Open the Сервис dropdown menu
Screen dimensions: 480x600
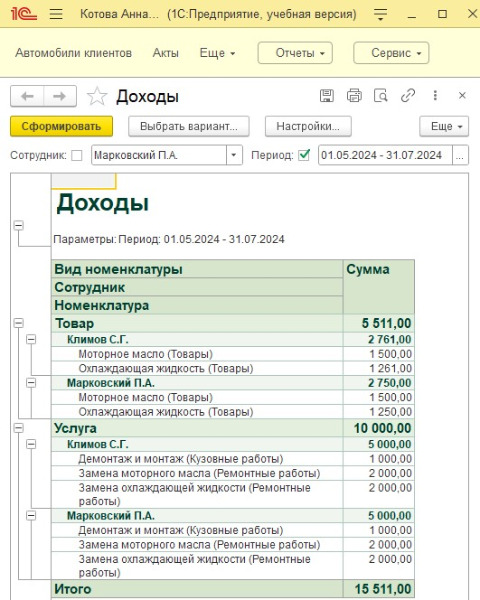point(391,53)
